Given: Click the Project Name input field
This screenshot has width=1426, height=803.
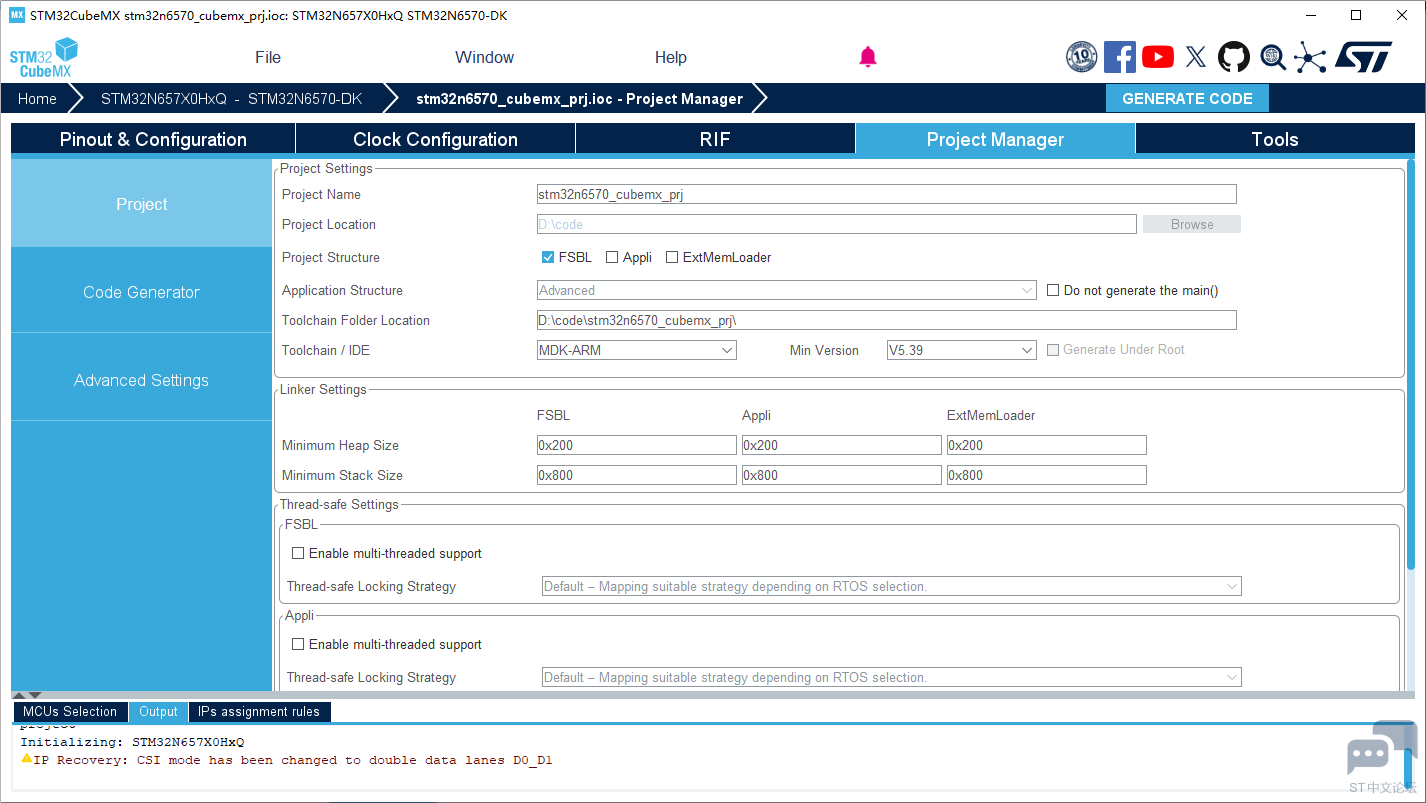Looking at the screenshot, I should pos(887,194).
